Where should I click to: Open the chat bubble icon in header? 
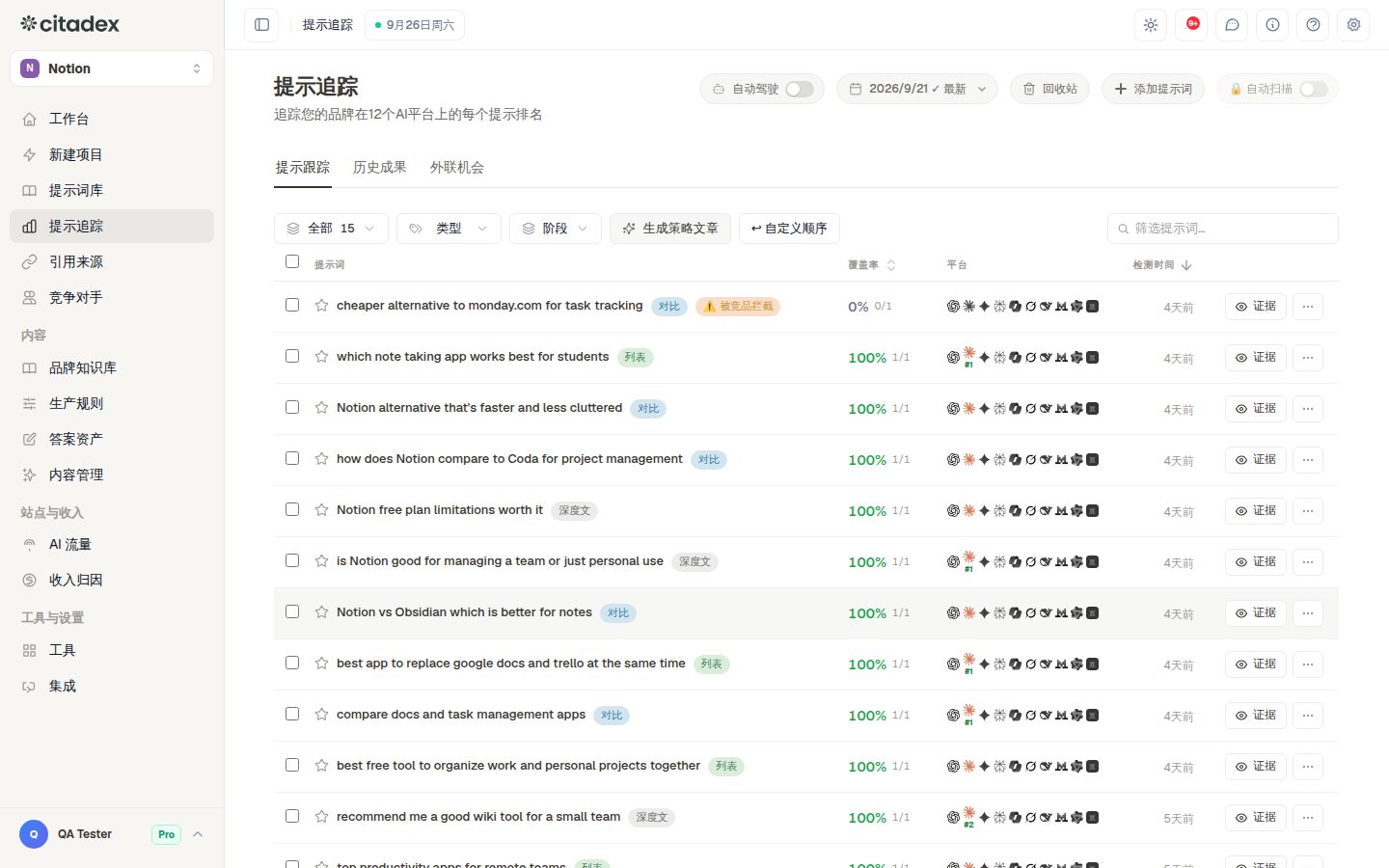pos(1232,25)
